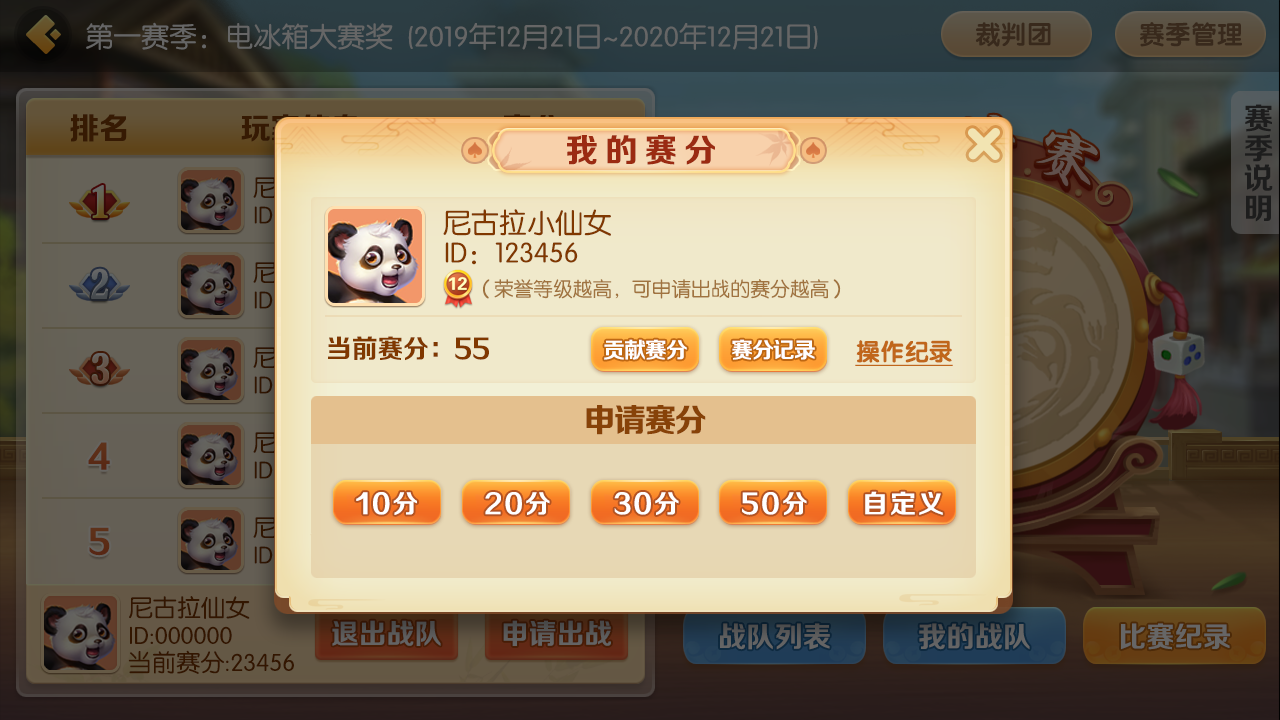
Task: Click the panda avatar in the dialog
Action: pyautogui.click(x=375, y=256)
